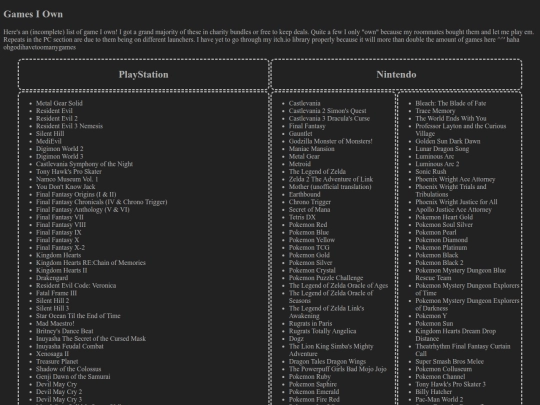
Task: Select 'Namco Museum Vol. 1'
Action: coord(67,179)
